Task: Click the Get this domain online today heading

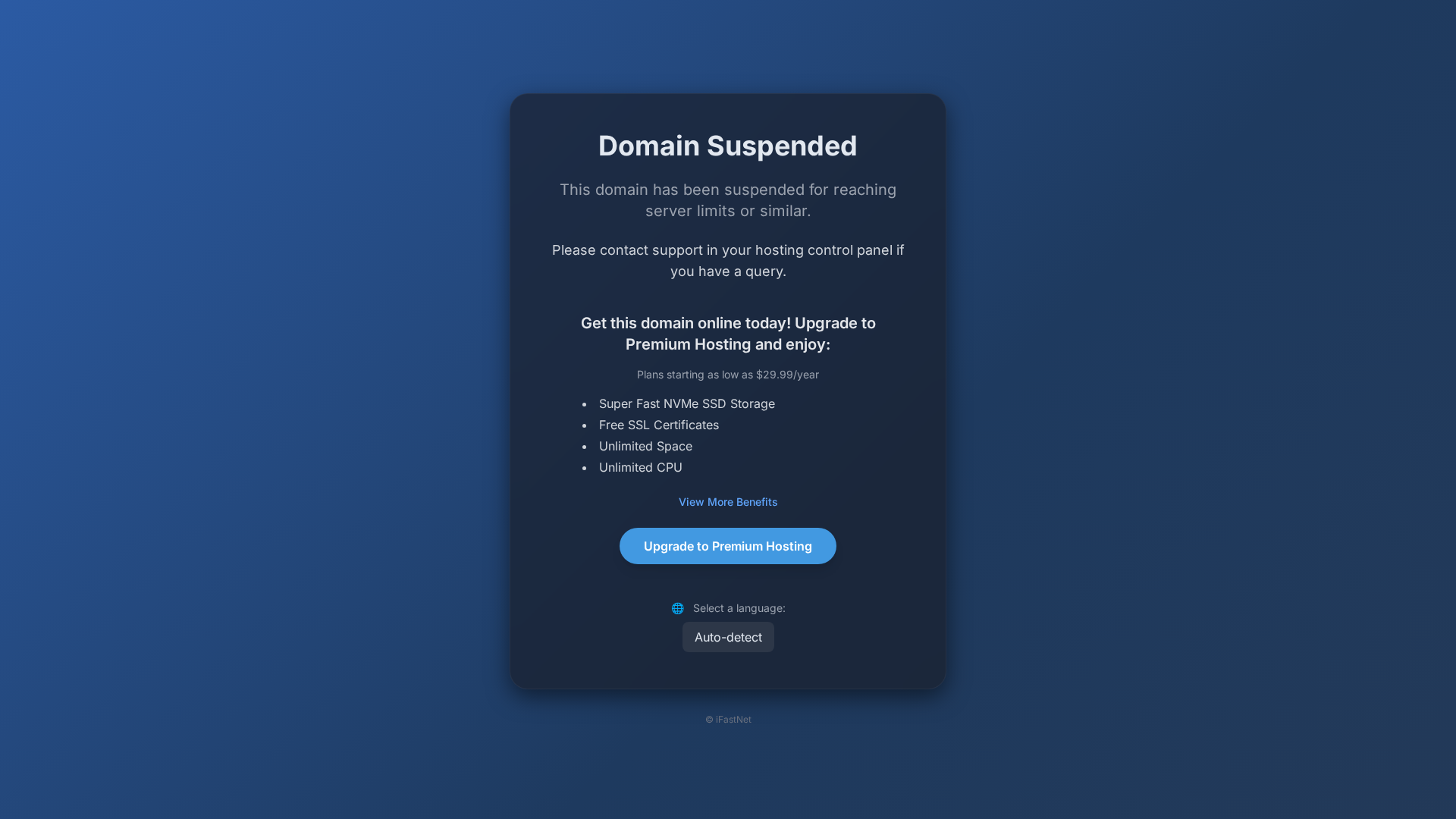Action: [728, 334]
